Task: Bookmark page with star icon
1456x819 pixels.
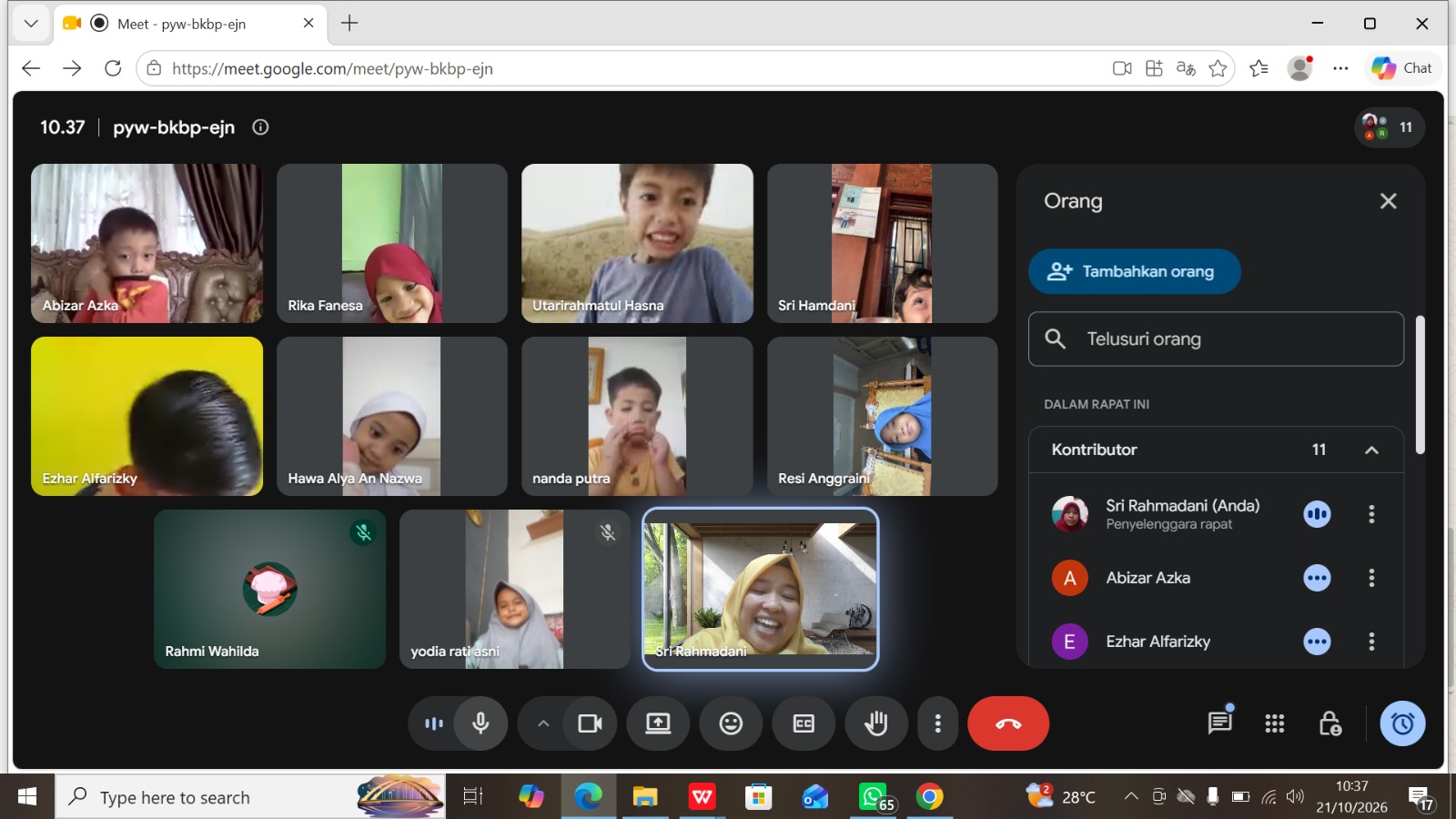Action: pos(1218,68)
